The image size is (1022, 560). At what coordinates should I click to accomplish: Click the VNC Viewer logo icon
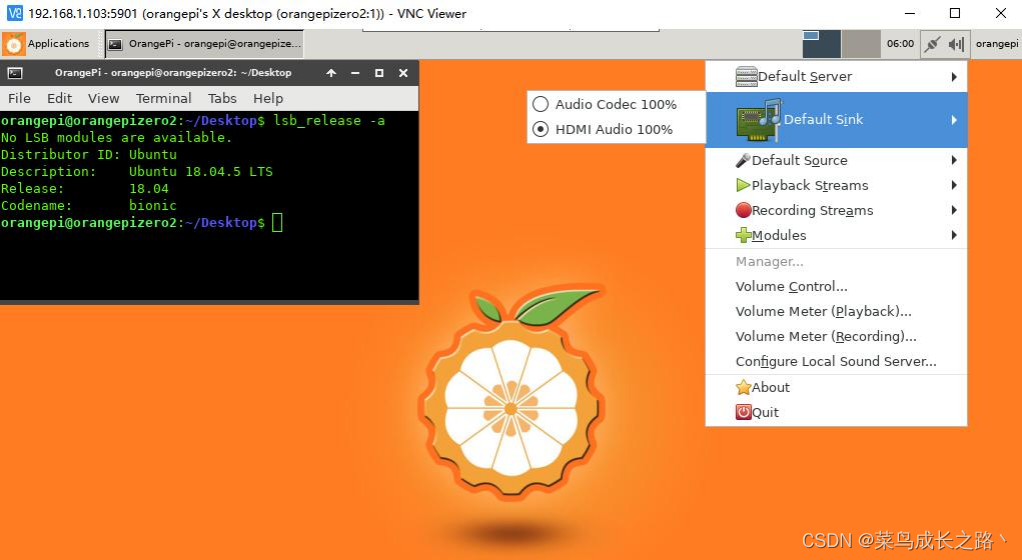click(14, 13)
